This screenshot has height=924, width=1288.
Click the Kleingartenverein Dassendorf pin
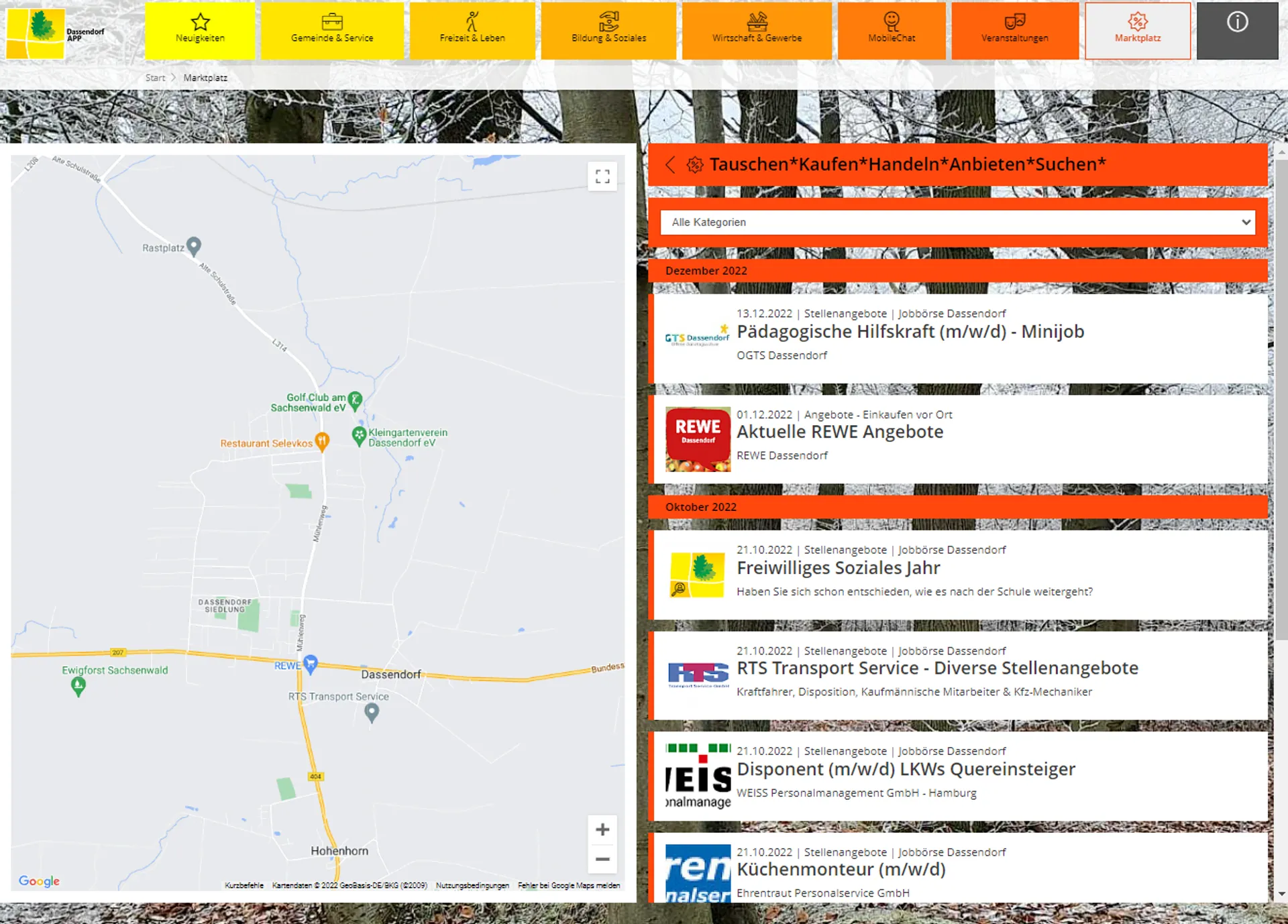359,436
